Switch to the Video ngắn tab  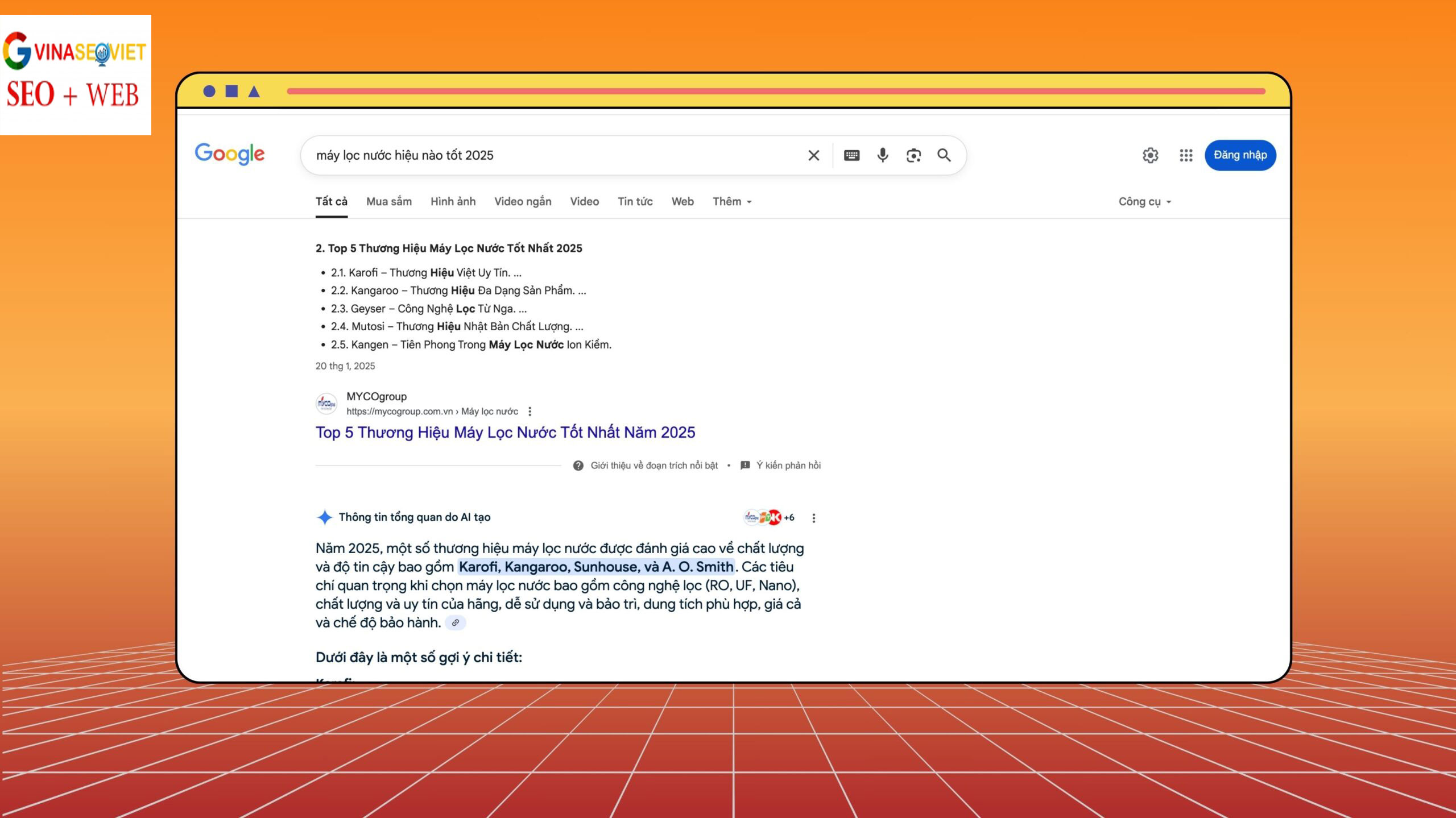(523, 201)
